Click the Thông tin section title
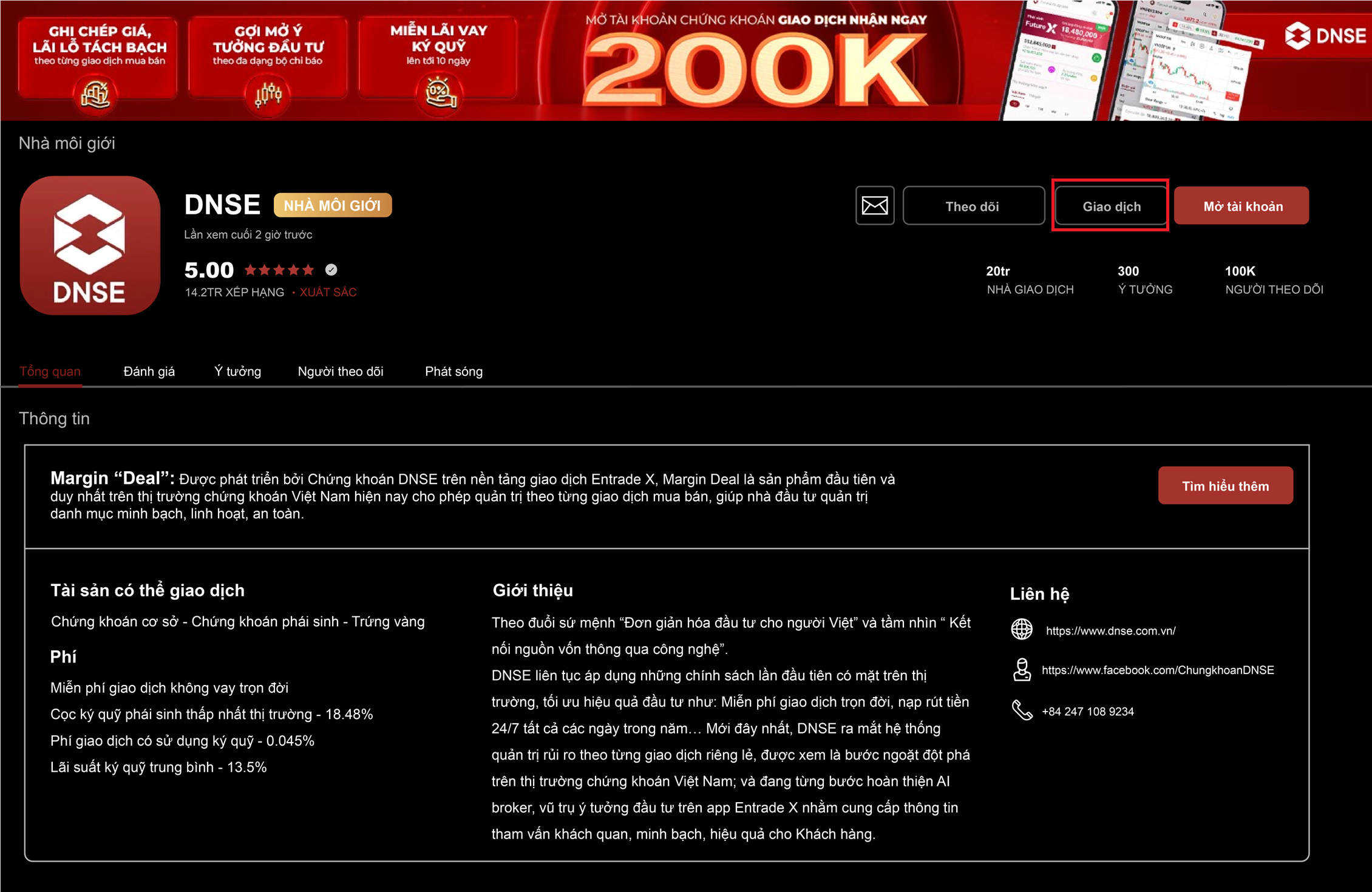Viewport: 1372px width, 892px height. pos(54,419)
